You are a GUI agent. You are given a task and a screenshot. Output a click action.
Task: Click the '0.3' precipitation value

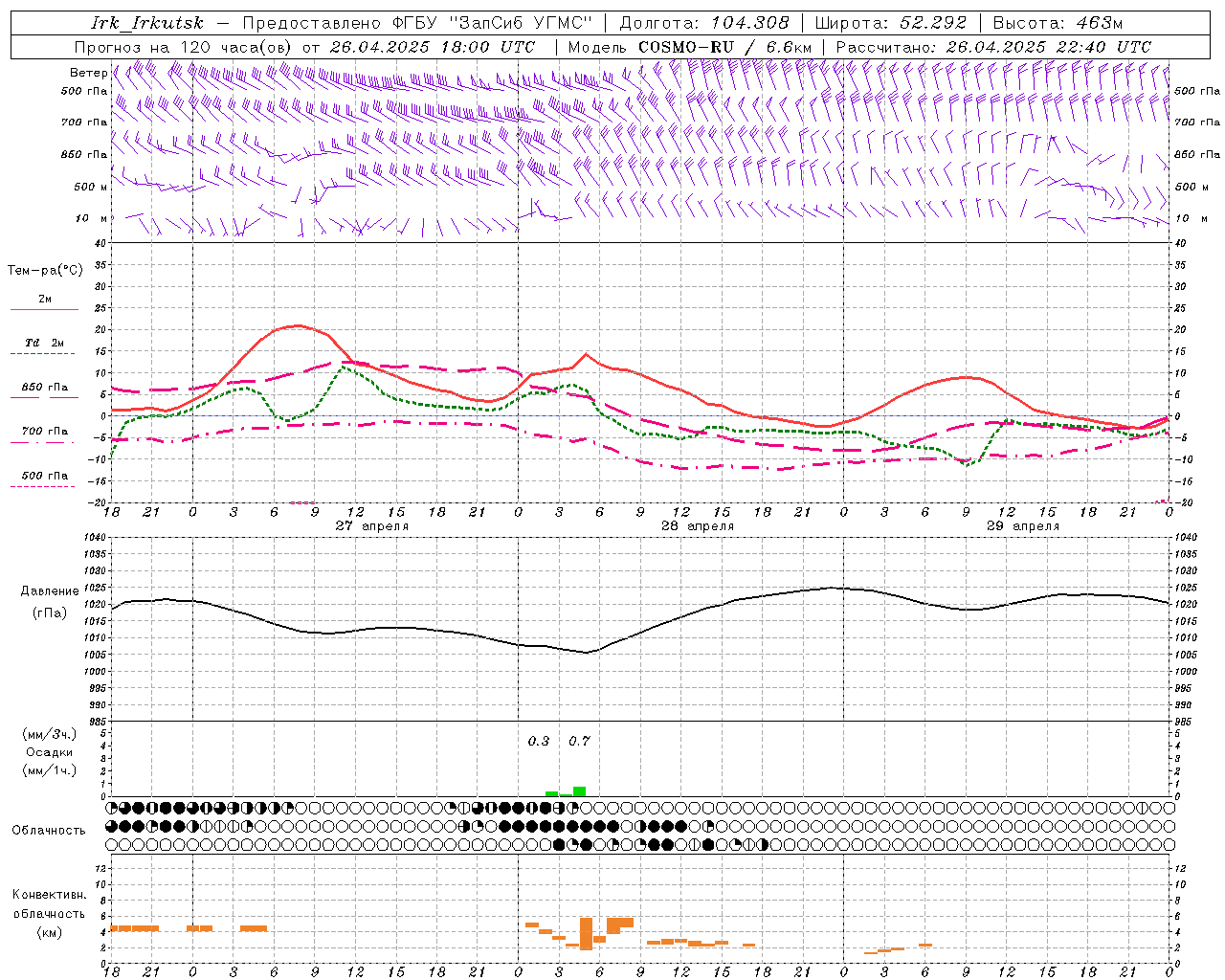point(539,741)
